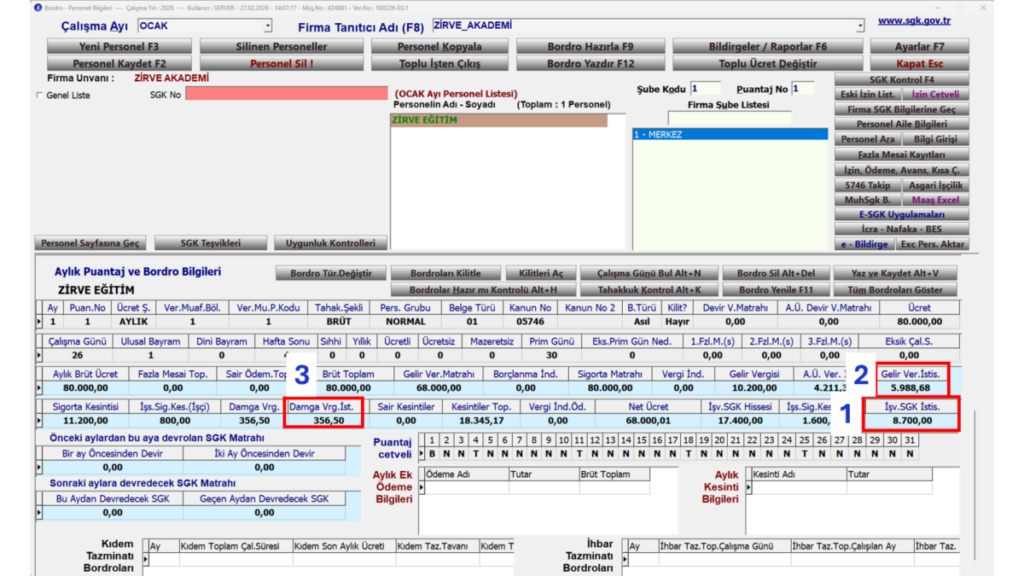The width and height of the screenshot is (1024, 576).
Task: Open Personel Aile Bilgileri
Action: pos(901,124)
